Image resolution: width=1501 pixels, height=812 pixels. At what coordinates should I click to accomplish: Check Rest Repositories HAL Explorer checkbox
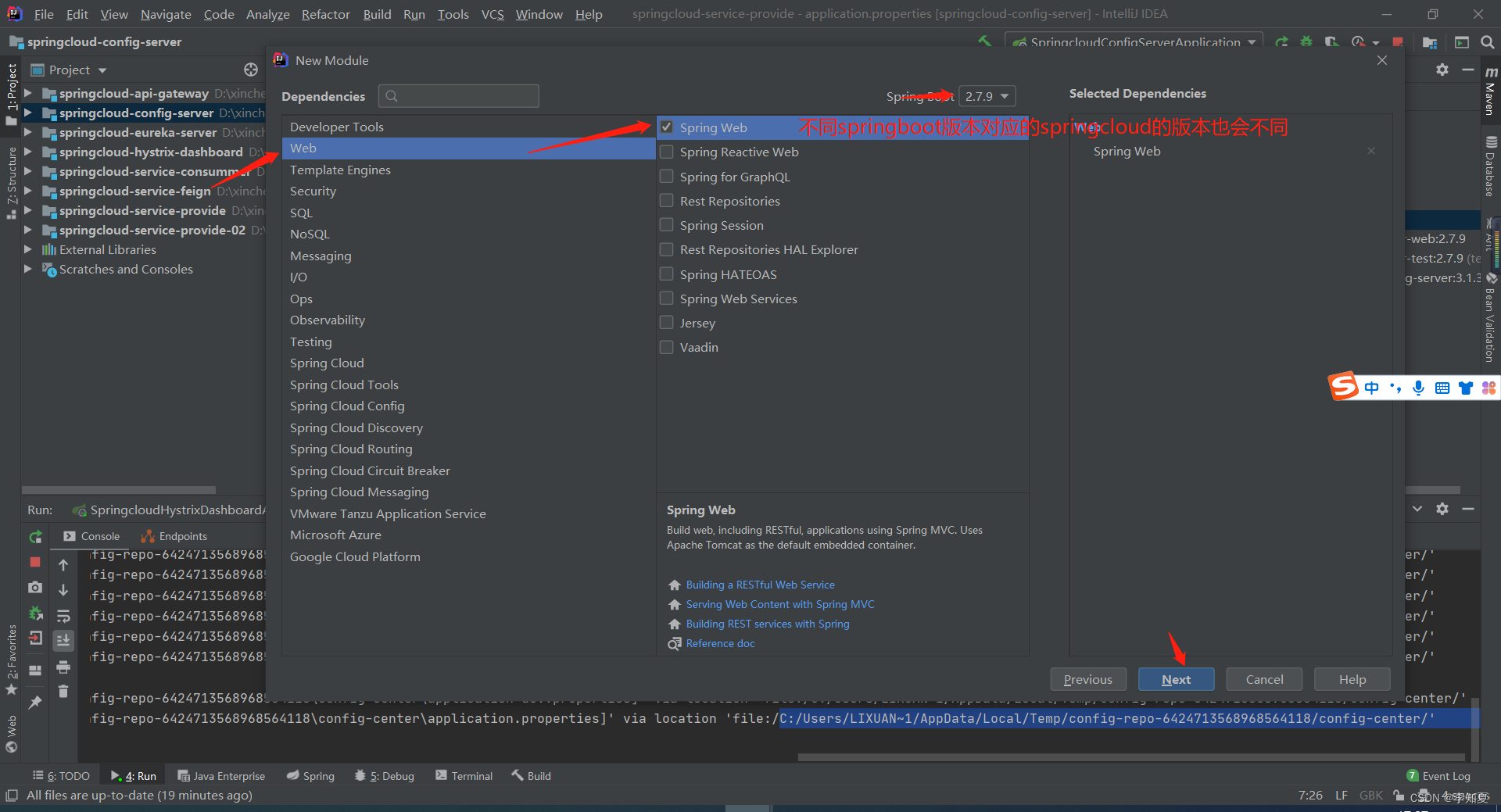point(667,249)
